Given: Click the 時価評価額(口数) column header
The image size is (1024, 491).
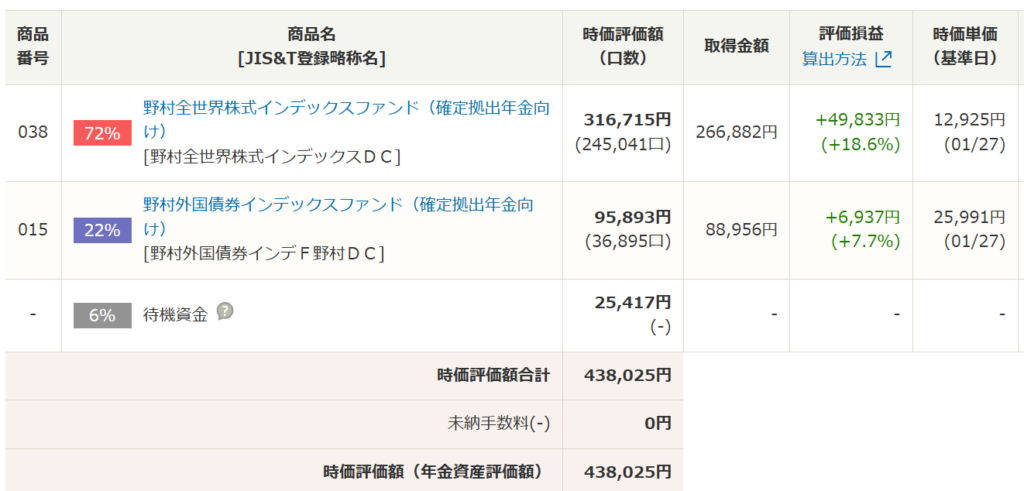Looking at the screenshot, I should [x=622, y=46].
